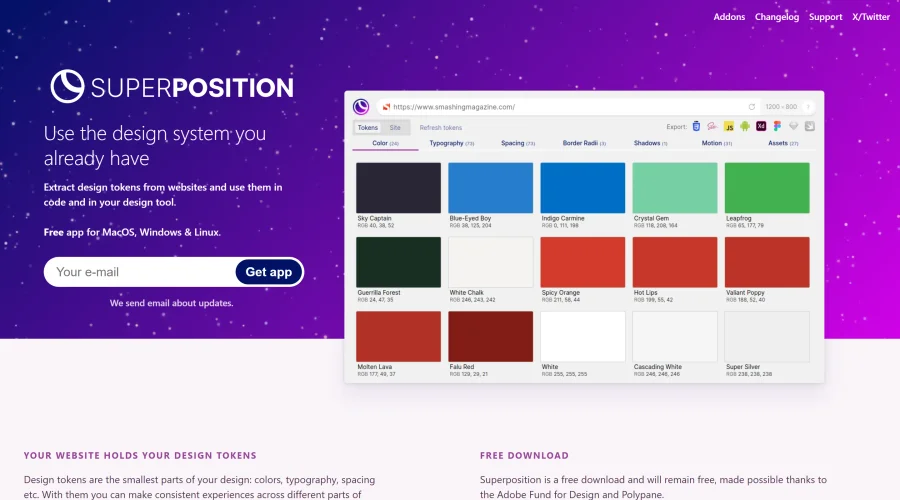
Task: Click the help question mark icon
Action: [x=808, y=107]
